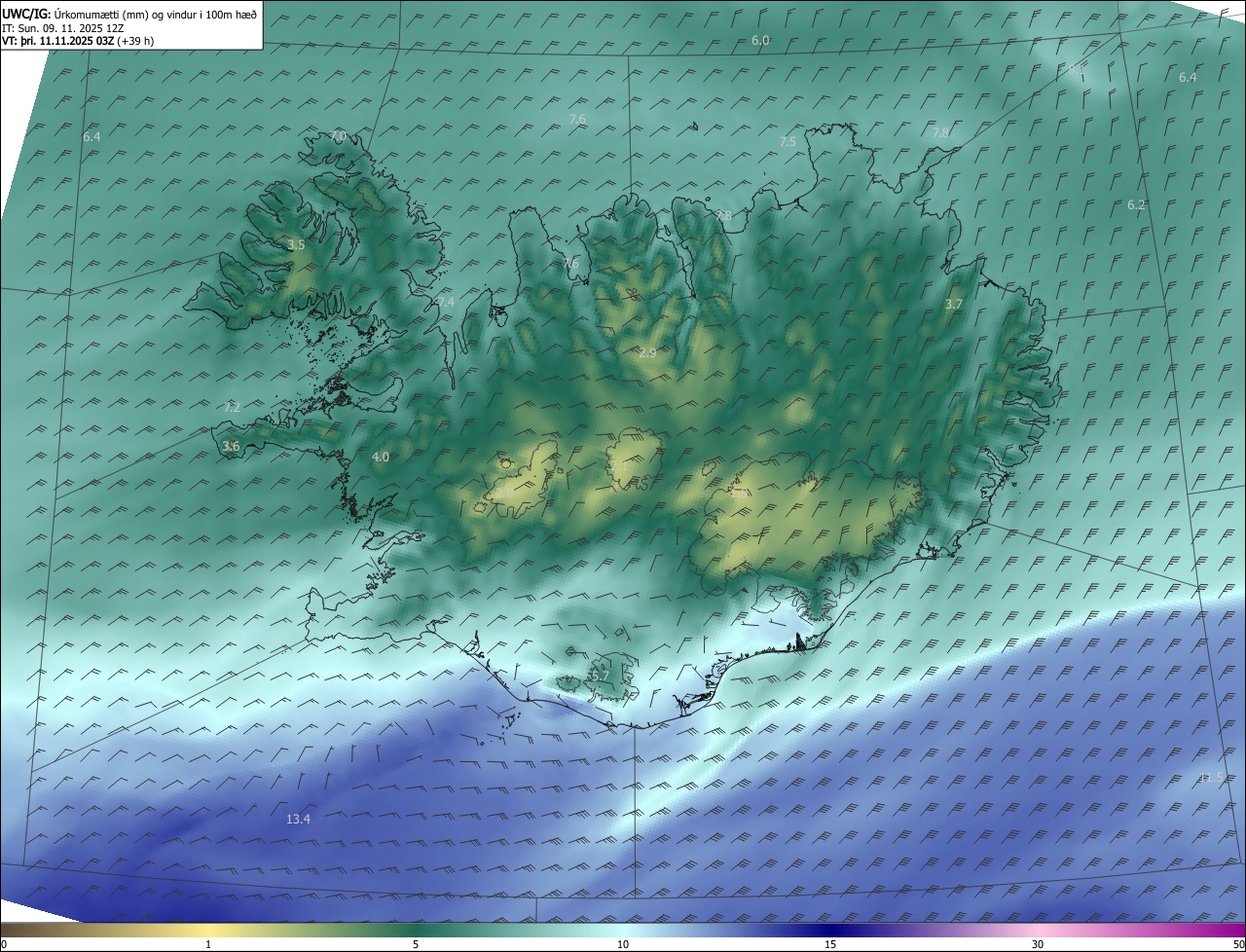Click the 2.0 value label on the glacier
Screen dimensions: 1246x952
pos(504,494)
